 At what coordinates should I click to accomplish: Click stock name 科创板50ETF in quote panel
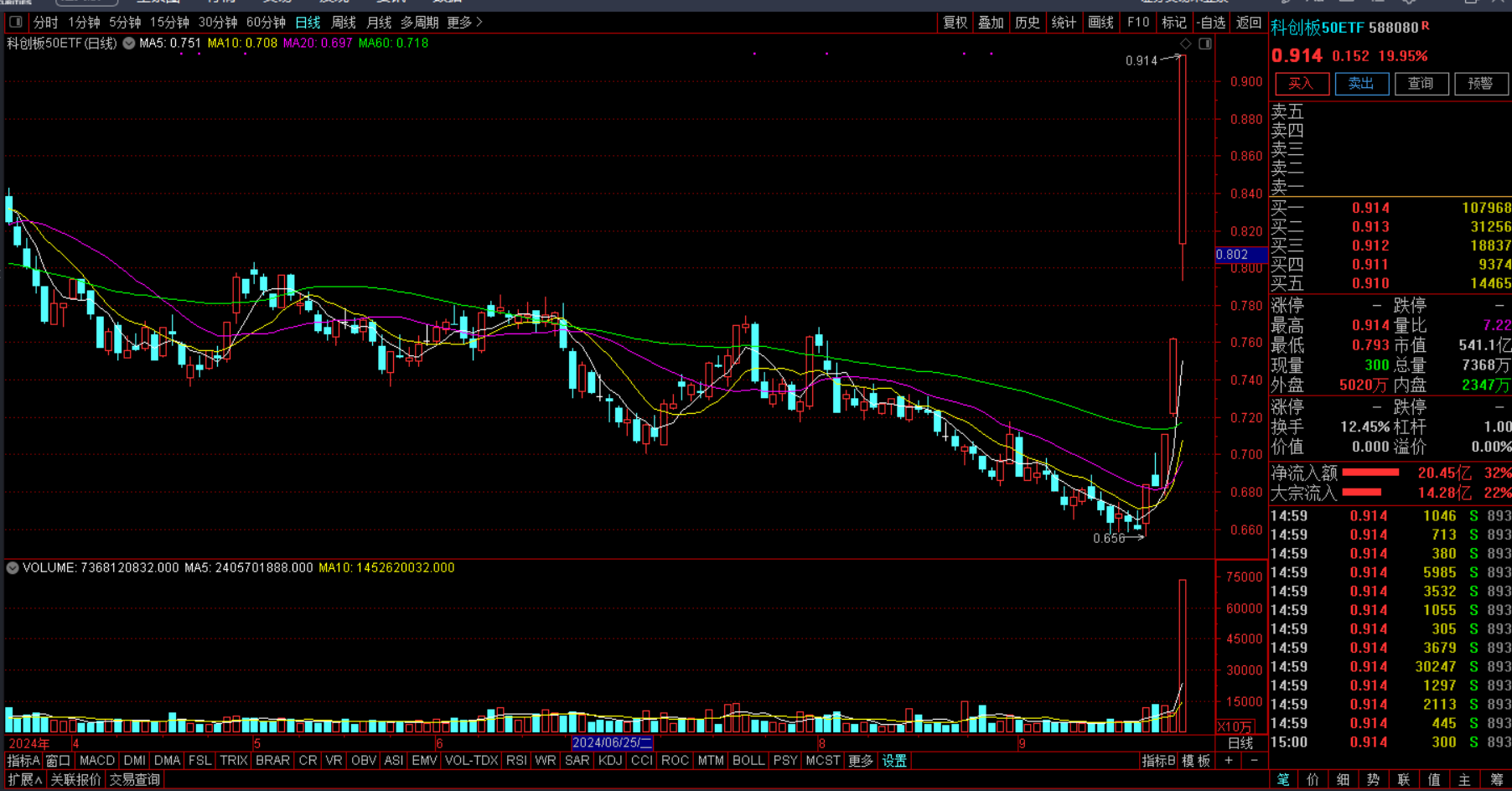[x=1318, y=28]
